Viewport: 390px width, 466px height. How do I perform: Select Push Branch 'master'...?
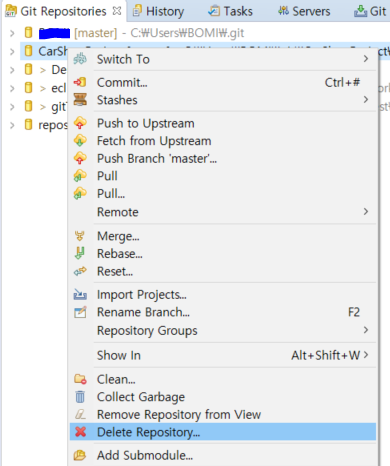coord(223,158)
